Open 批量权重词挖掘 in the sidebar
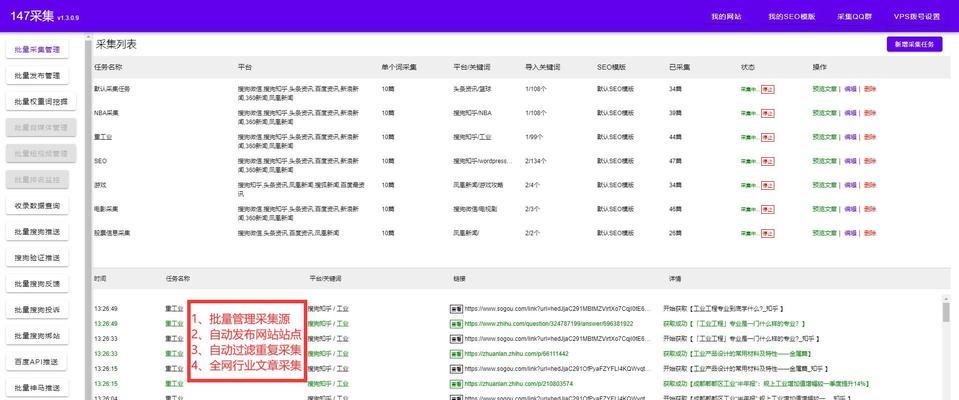 pyautogui.click(x=41, y=102)
